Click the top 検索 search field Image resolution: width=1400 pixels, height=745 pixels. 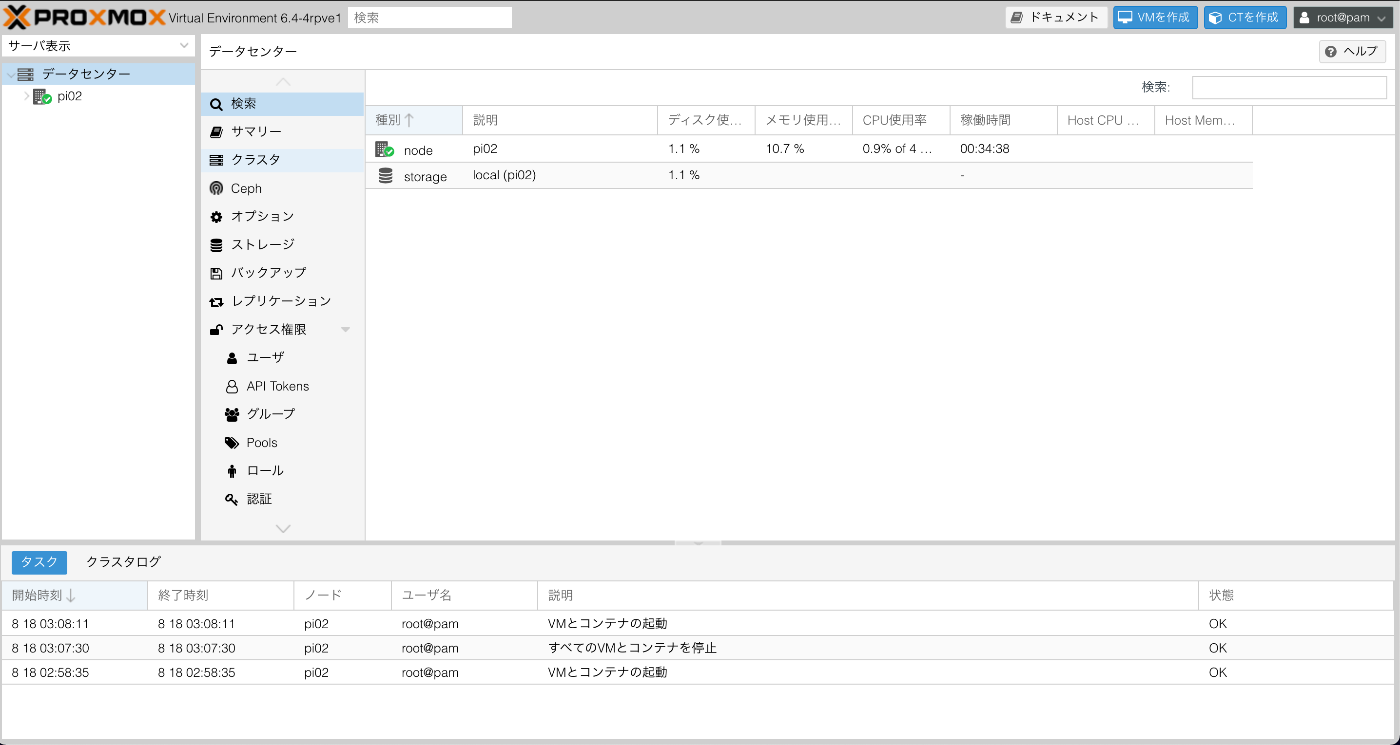(x=430, y=17)
